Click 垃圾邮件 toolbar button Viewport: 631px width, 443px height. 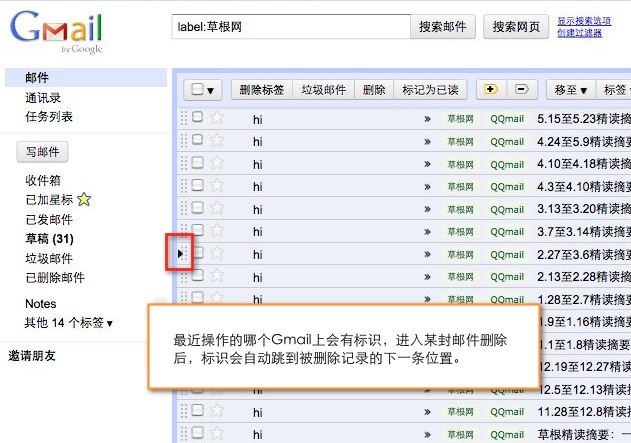click(x=324, y=89)
